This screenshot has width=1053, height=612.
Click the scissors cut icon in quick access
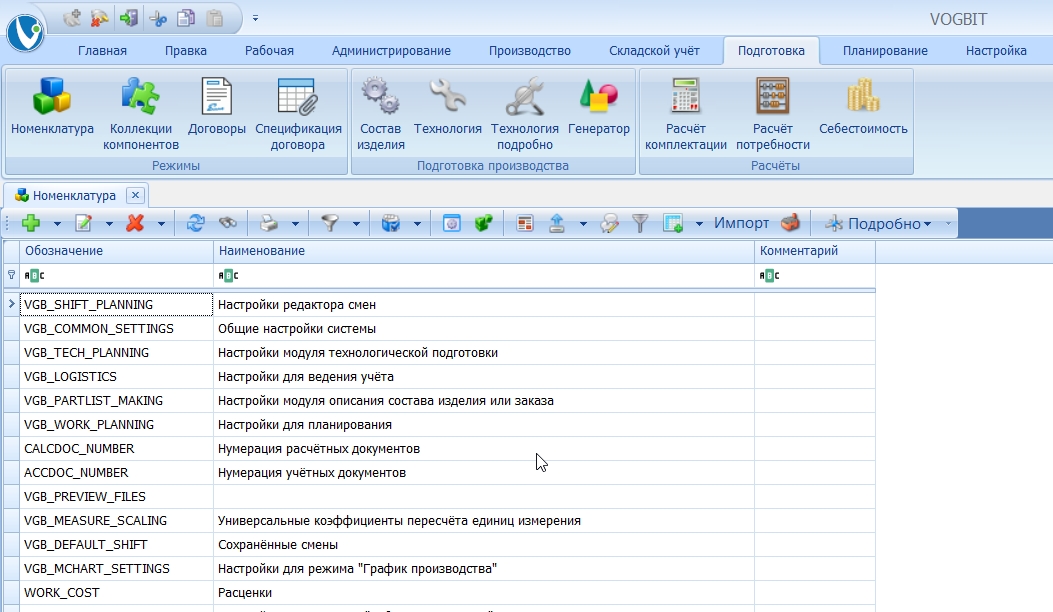[x=158, y=18]
